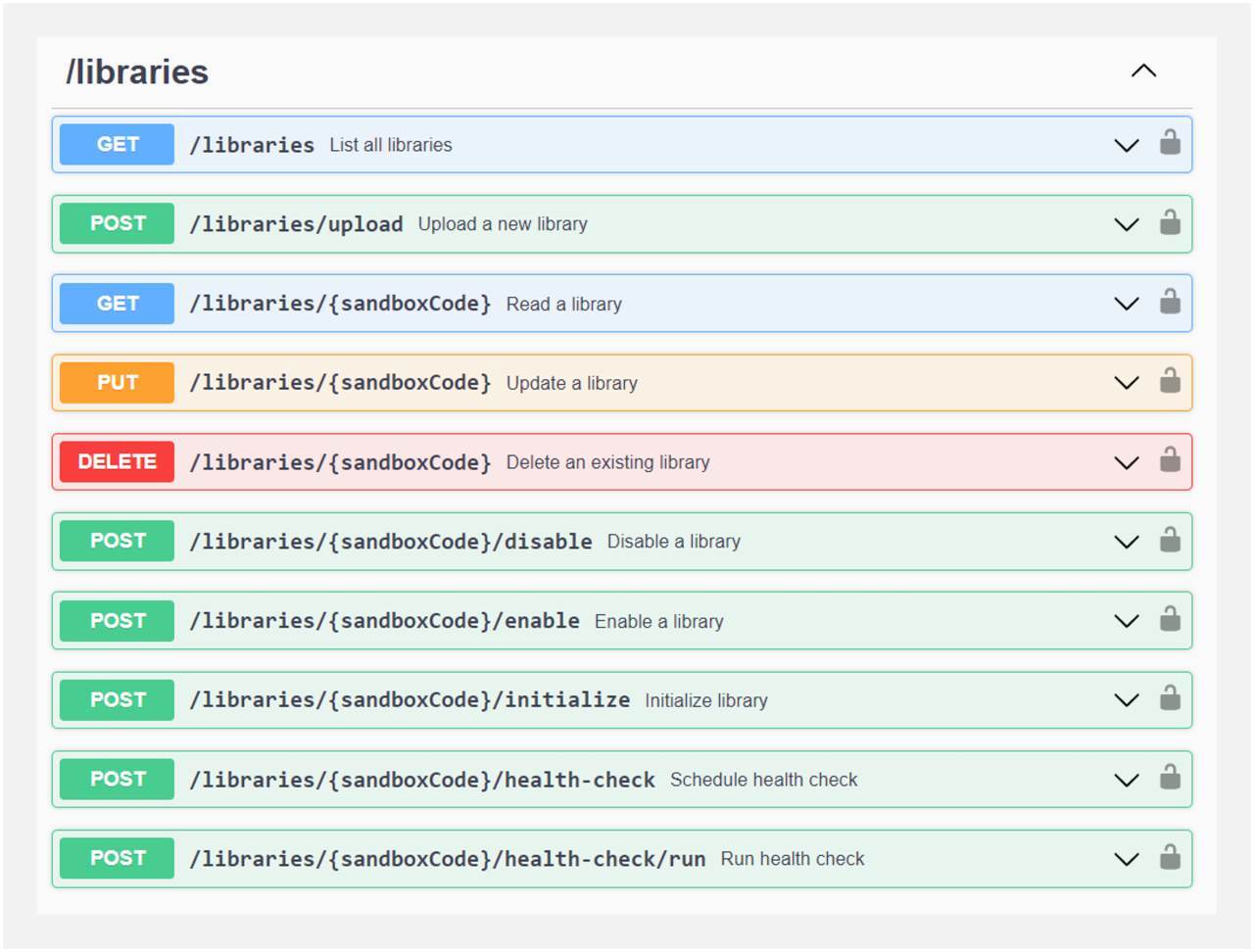Click GET badge for List all libraries
Viewport: 1254px width, 952px height.
pos(117,144)
